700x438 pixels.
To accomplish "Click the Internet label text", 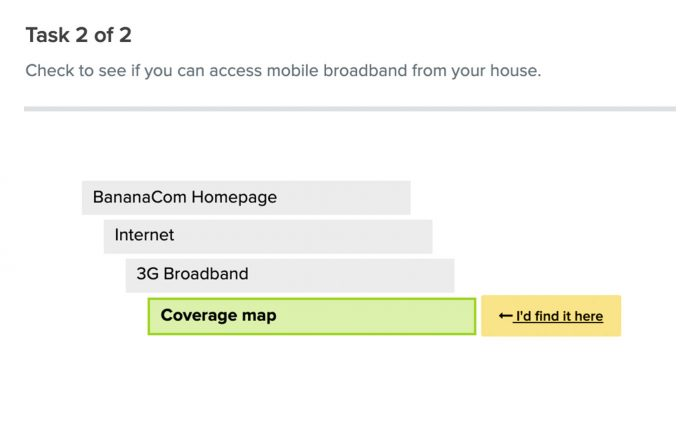I will coord(144,235).
